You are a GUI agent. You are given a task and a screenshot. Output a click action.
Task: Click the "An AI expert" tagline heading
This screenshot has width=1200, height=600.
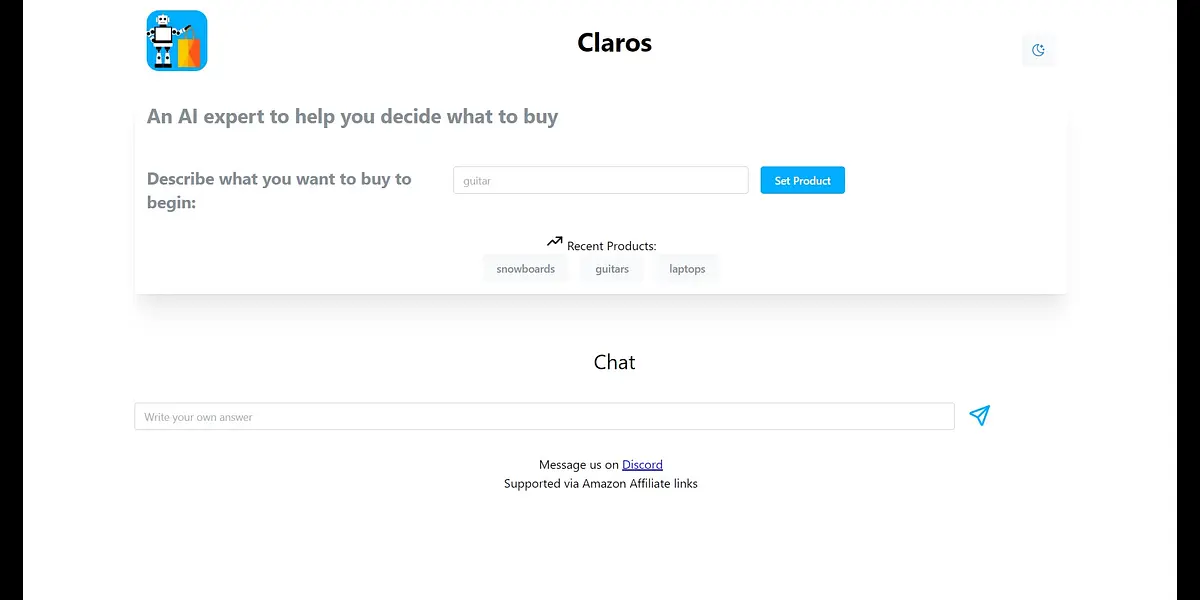(x=352, y=117)
